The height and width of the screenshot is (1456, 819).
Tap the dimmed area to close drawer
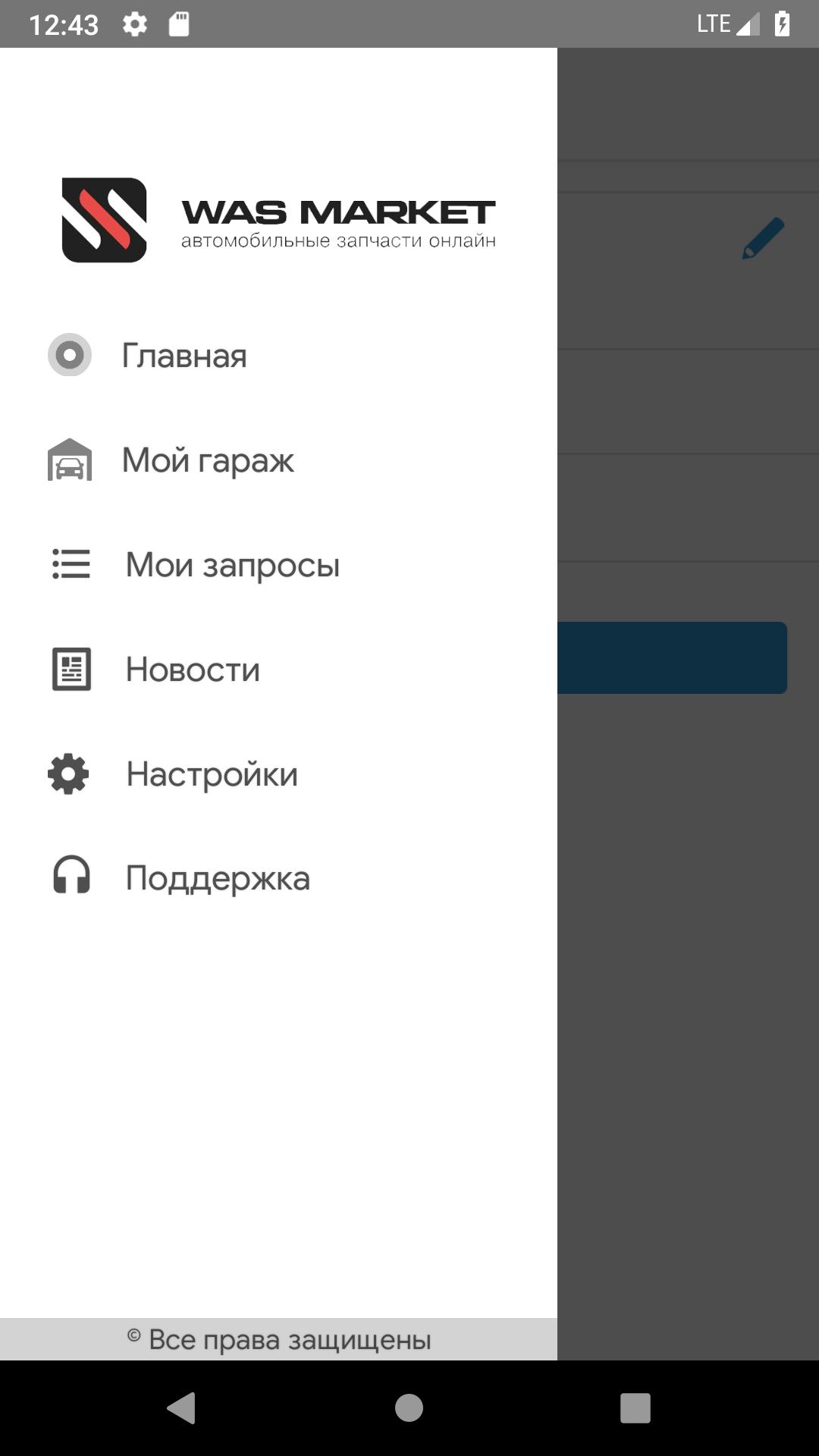688,986
